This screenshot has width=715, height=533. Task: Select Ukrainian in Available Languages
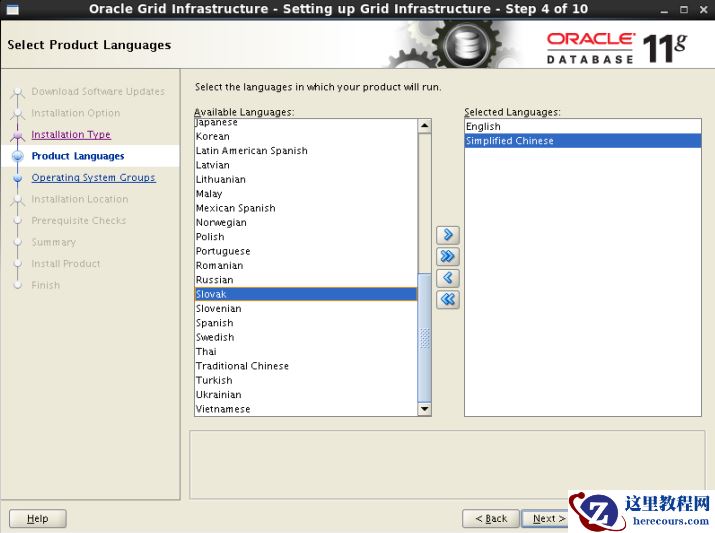click(306, 395)
